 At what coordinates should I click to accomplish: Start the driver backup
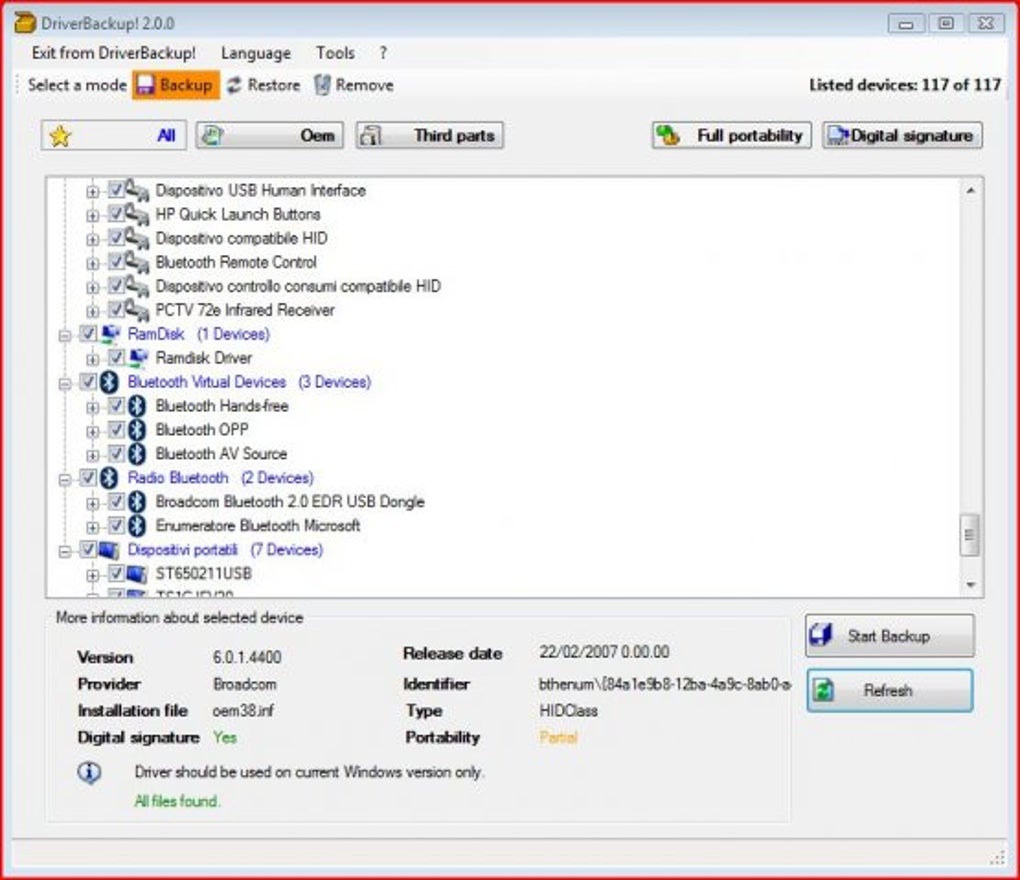(x=889, y=635)
